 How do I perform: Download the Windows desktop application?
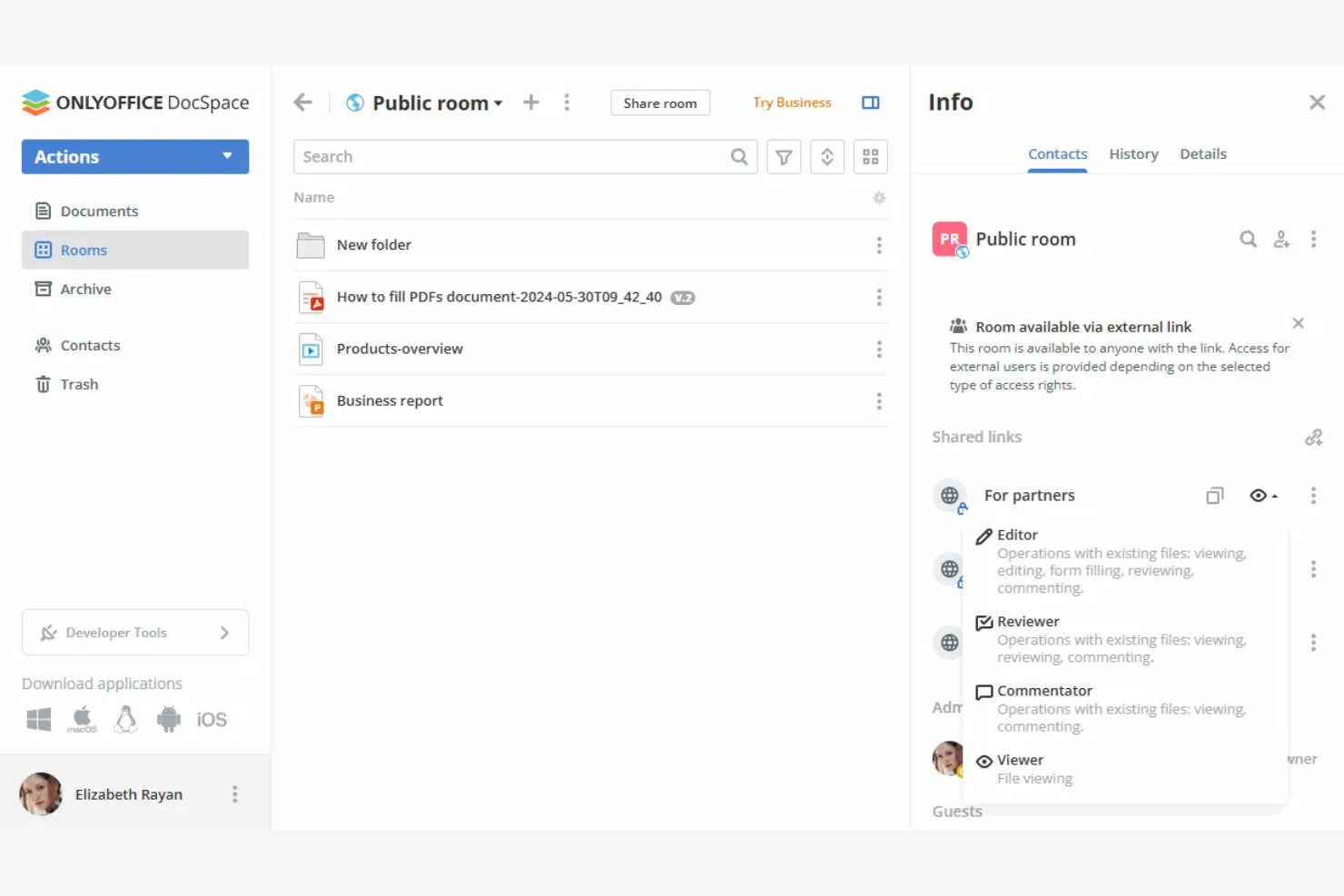point(38,718)
